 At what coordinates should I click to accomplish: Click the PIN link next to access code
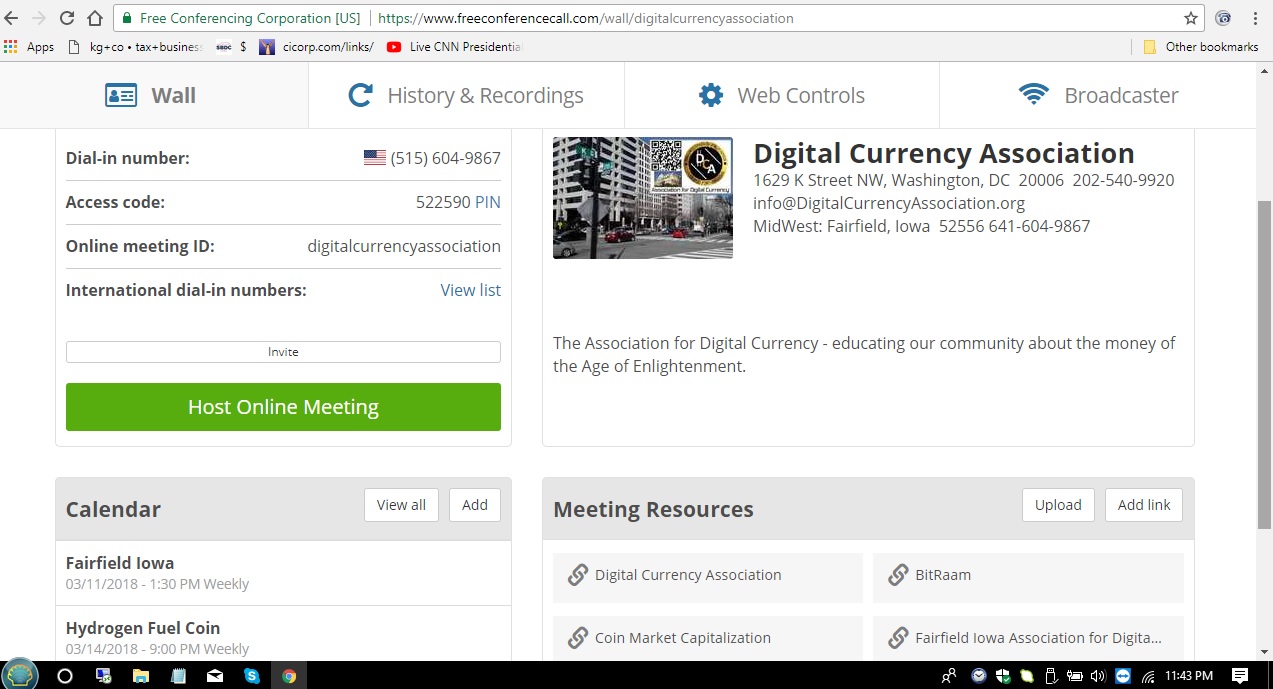[x=488, y=202]
